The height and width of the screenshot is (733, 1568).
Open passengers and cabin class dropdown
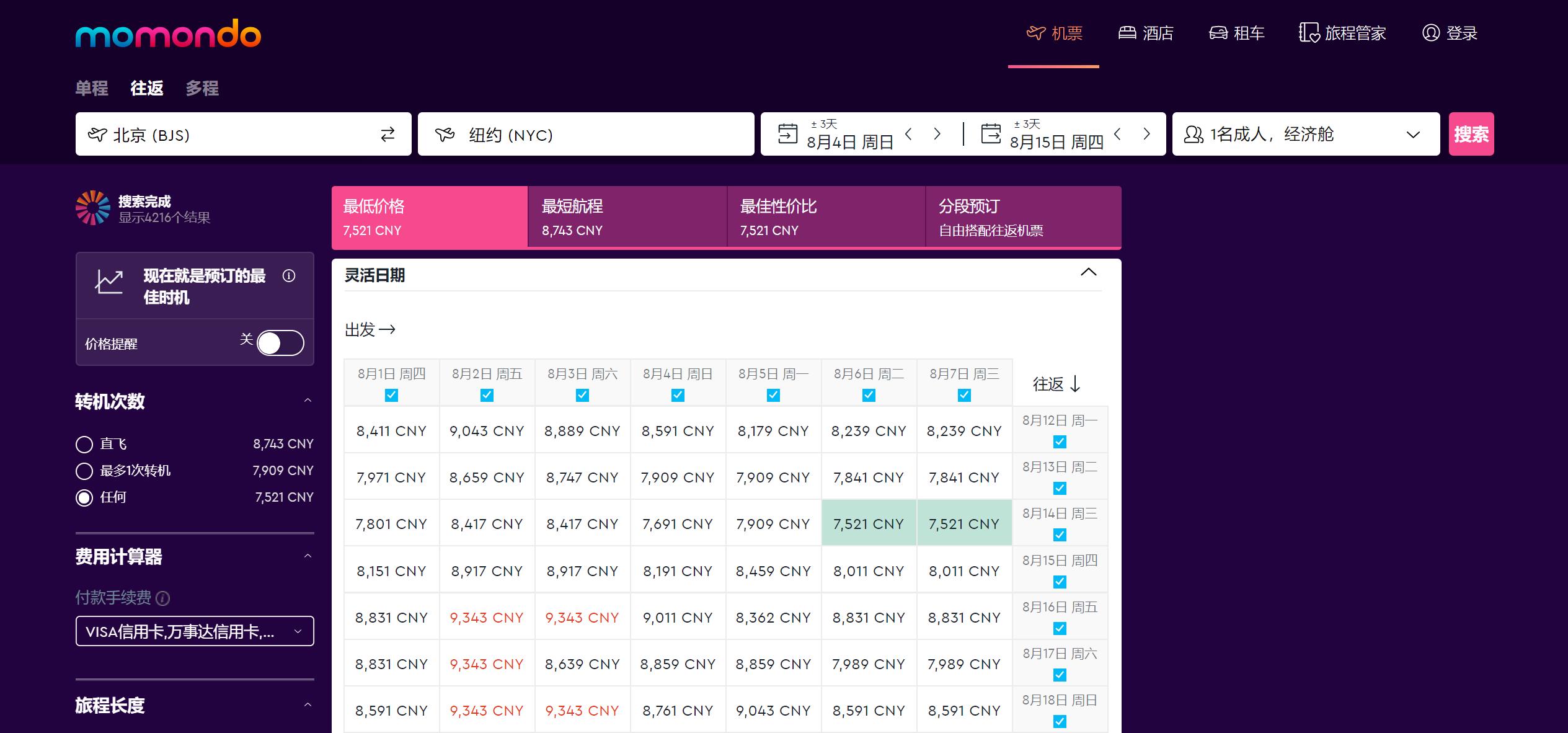coord(1305,135)
